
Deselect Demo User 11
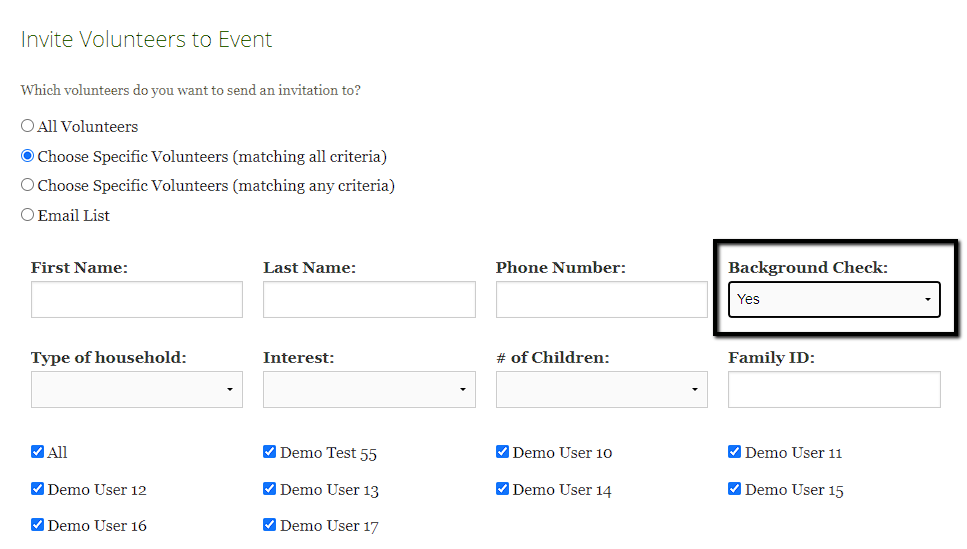point(735,452)
